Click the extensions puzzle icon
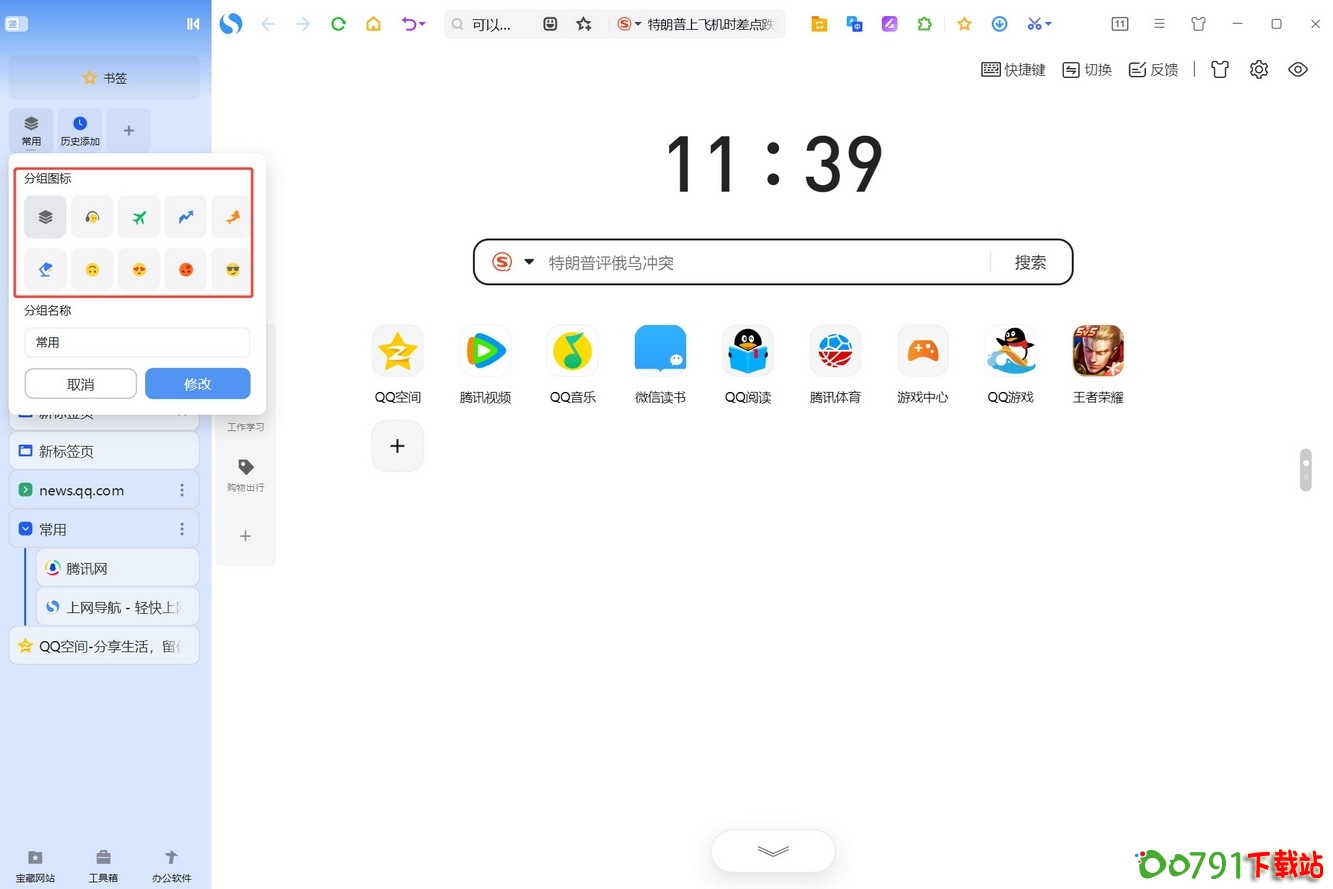 (x=924, y=23)
